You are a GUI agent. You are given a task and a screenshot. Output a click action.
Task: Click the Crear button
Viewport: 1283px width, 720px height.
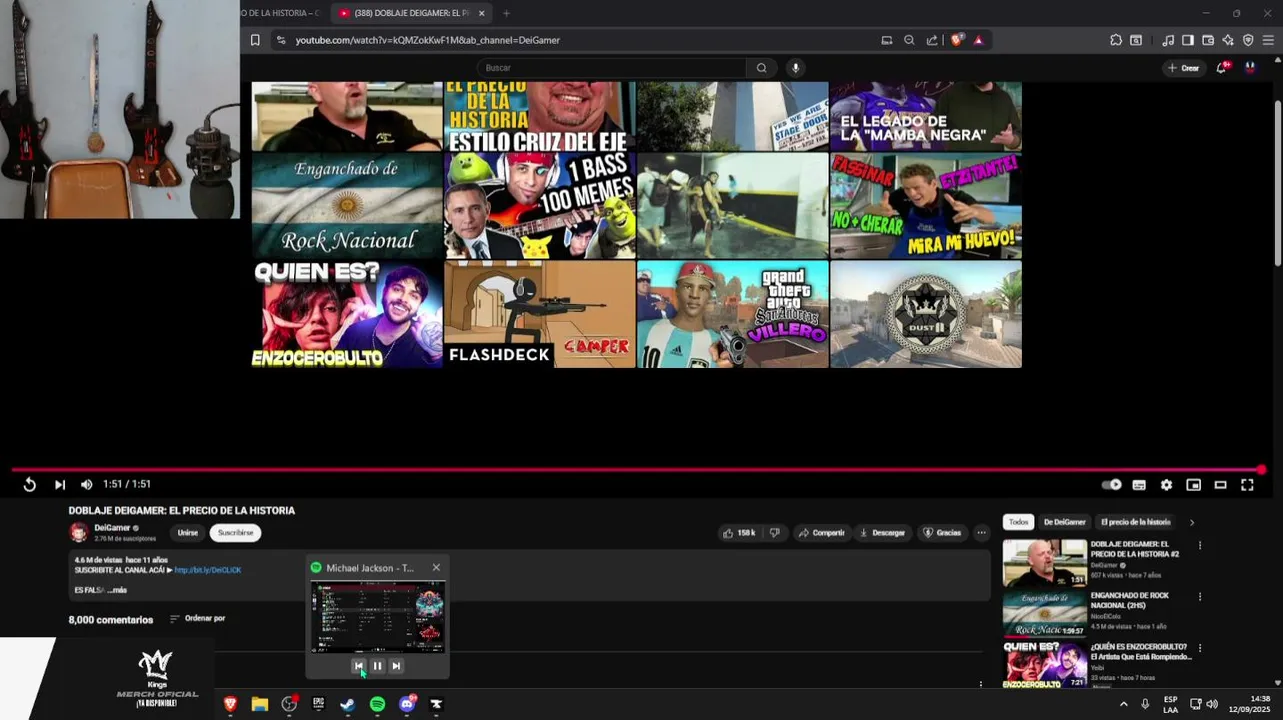[x=1183, y=68]
